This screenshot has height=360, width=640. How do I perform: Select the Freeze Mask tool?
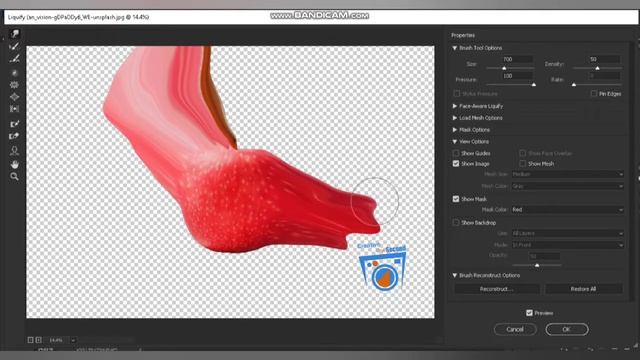14,124
